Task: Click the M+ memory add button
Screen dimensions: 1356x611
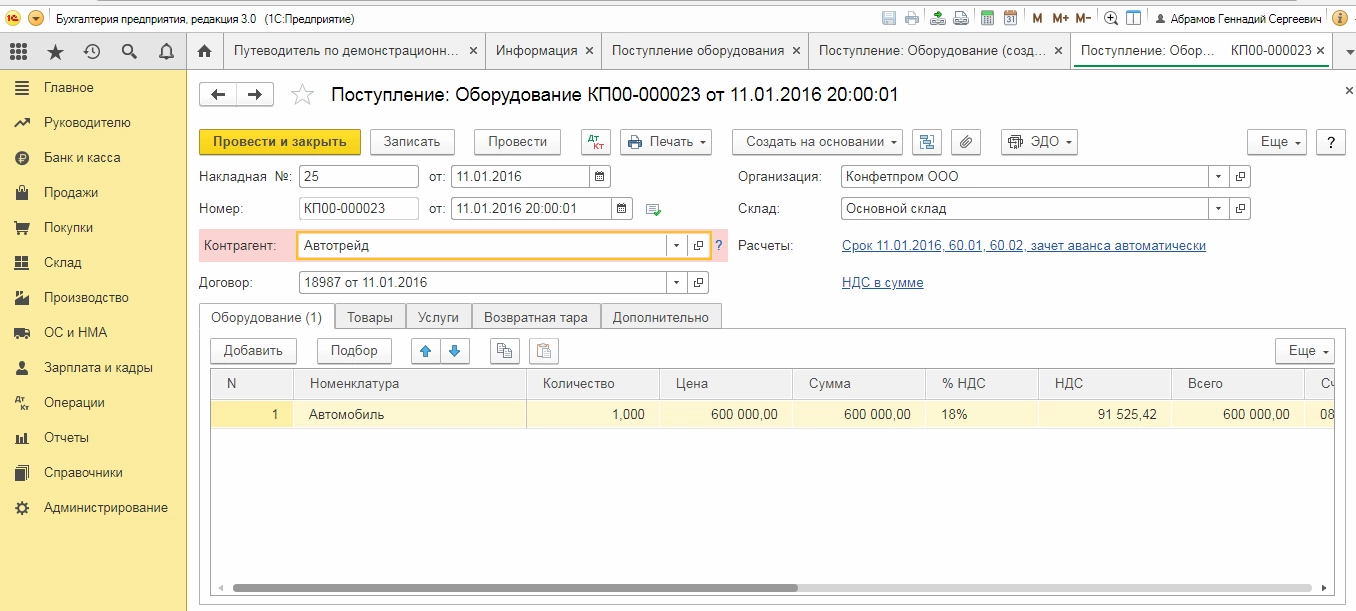Action: point(1060,18)
